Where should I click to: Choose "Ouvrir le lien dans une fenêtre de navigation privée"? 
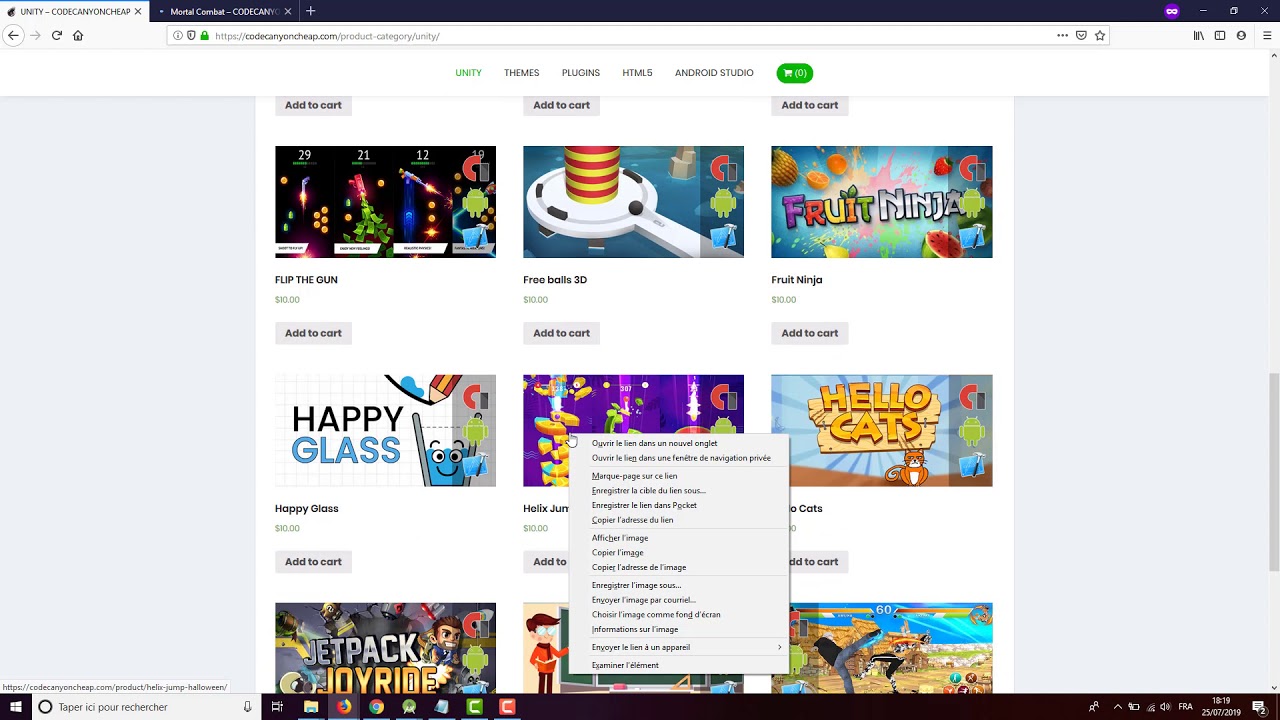(678, 458)
